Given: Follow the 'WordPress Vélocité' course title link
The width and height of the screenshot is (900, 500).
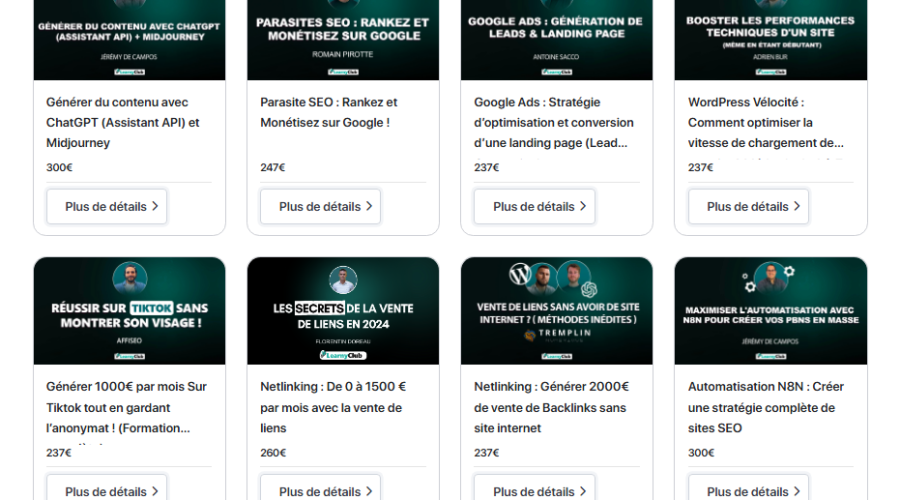Looking at the screenshot, I should click(765, 122).
